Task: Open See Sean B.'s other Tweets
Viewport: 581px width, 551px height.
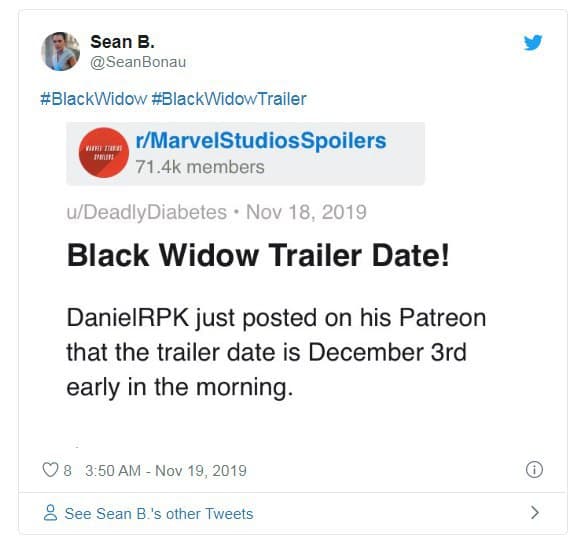Action: pos(159,514)
